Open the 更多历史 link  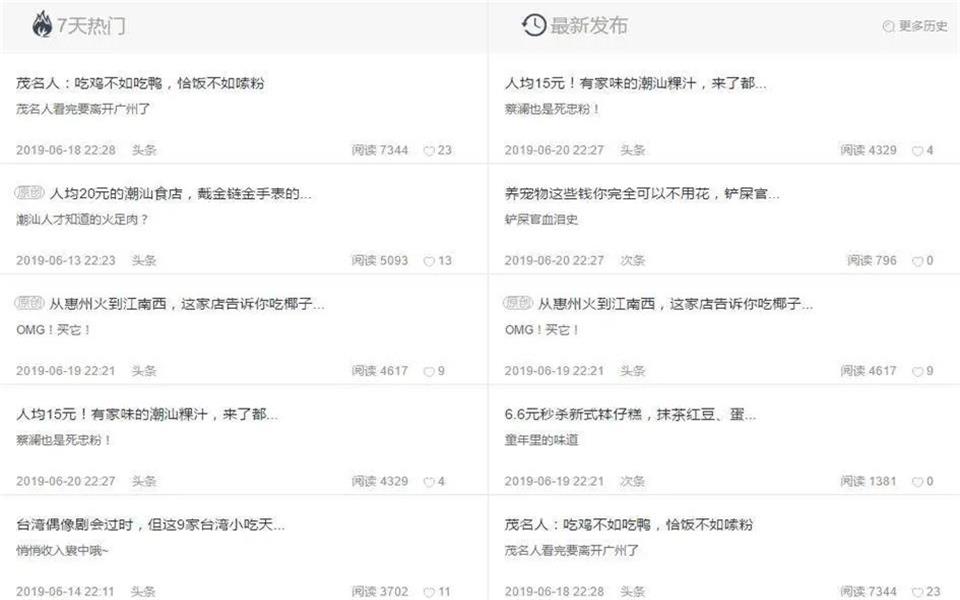click(922, 26)
